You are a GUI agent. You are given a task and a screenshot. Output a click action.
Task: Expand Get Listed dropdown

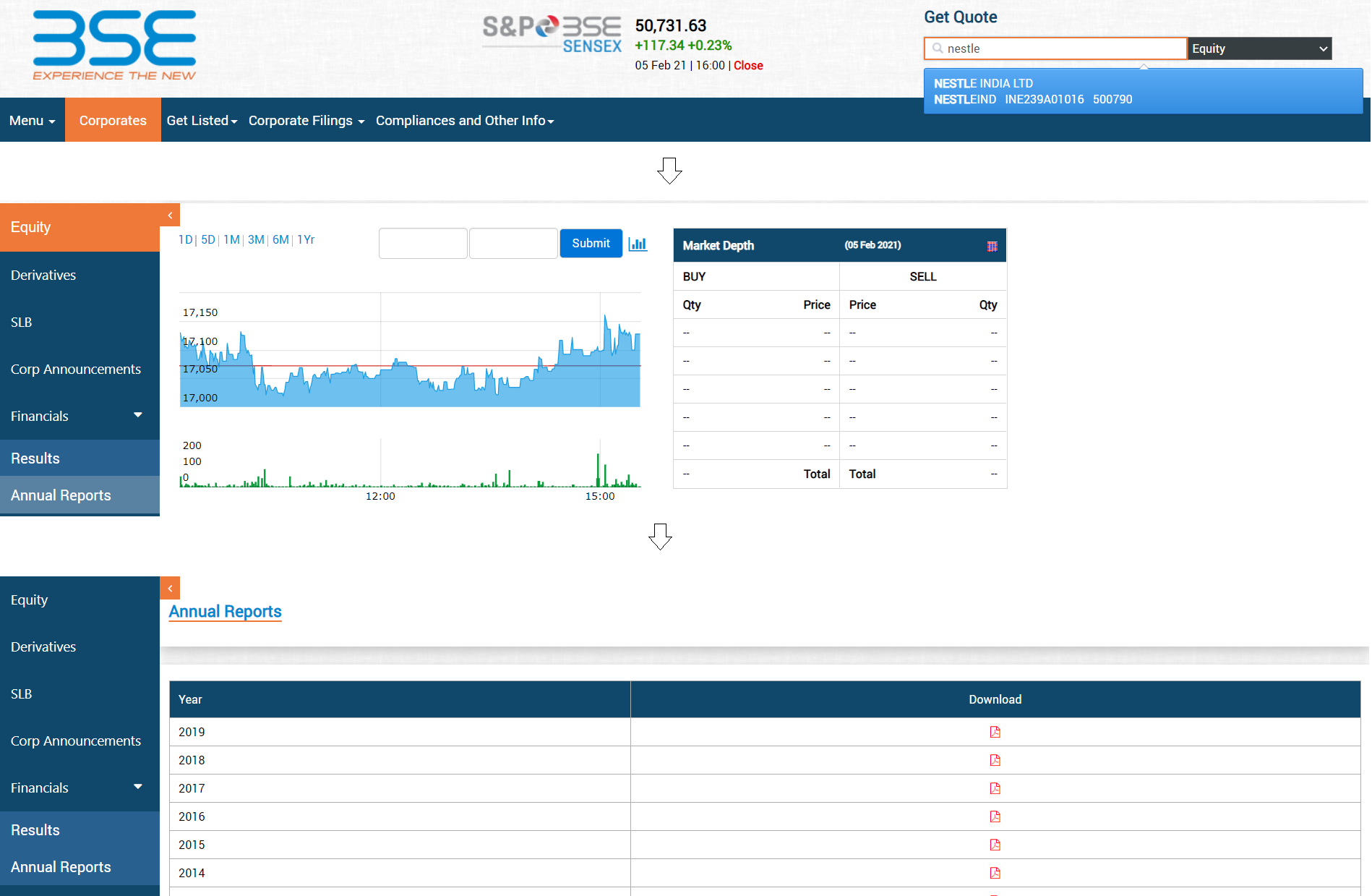pyautogui.click(x=202, y=121)
